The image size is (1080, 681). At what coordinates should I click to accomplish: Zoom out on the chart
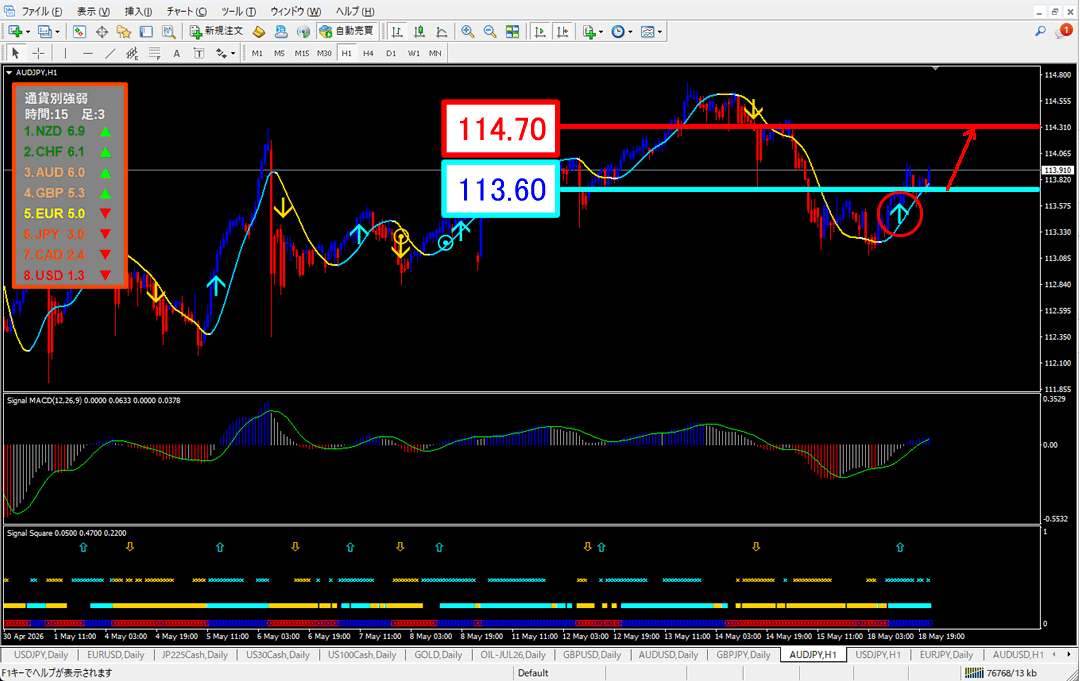pos(490,32)
